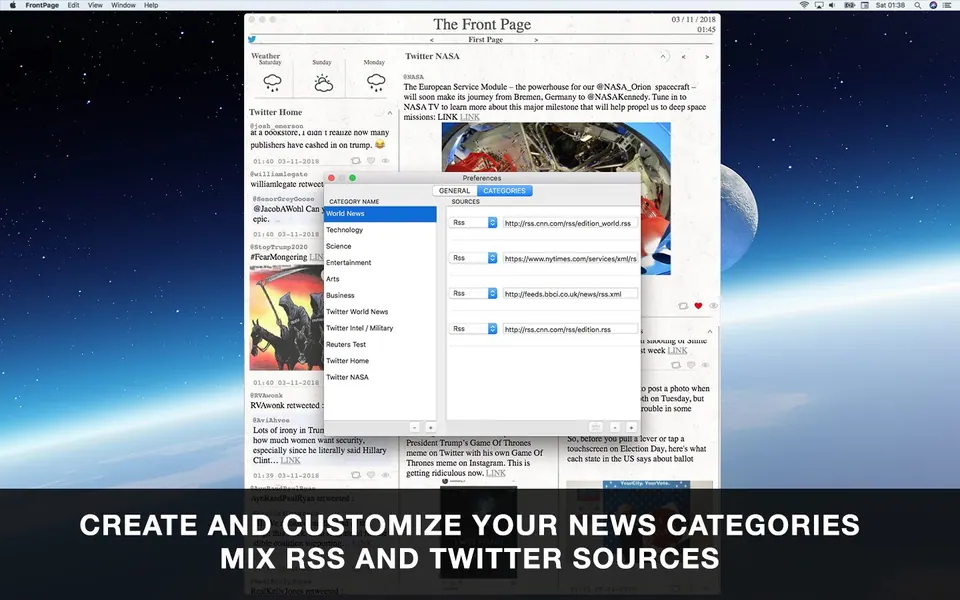Image resolution: width=960 pixels, height=600 pixels.
Task: Click the Saturday weather rain icon
Action: pyautogui.click(x=272, y=83)
